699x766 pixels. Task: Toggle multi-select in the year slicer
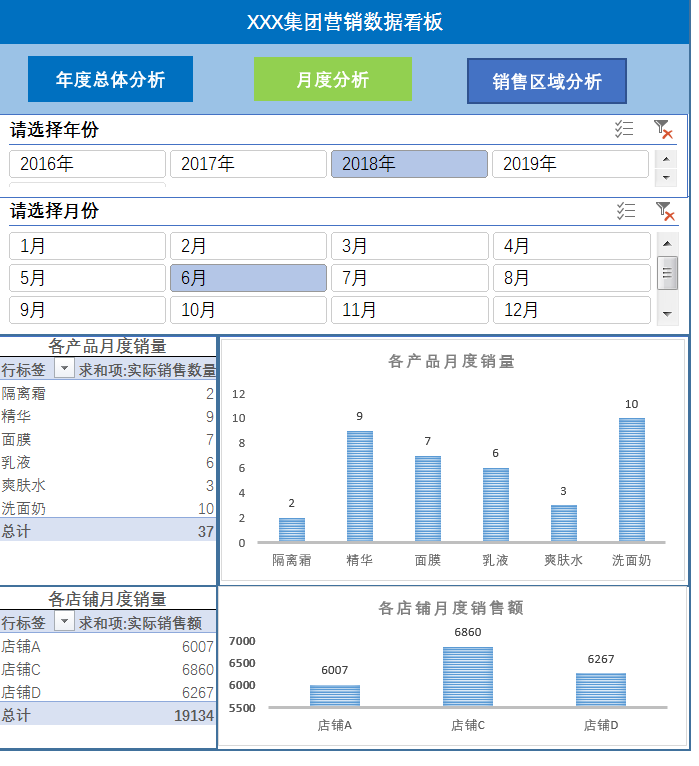tap(624, 129)
